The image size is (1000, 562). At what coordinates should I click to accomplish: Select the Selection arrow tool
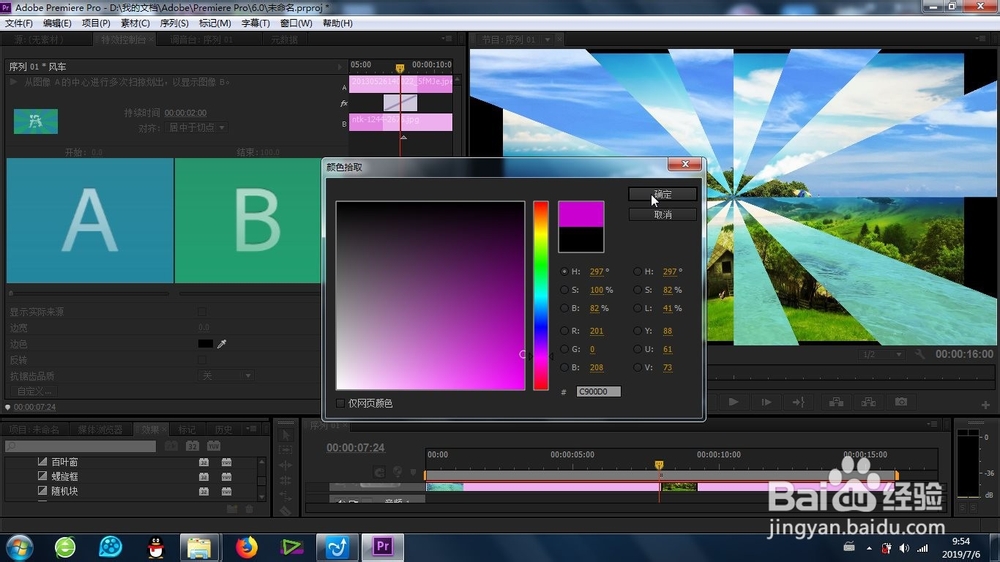(x=286, y=435)
